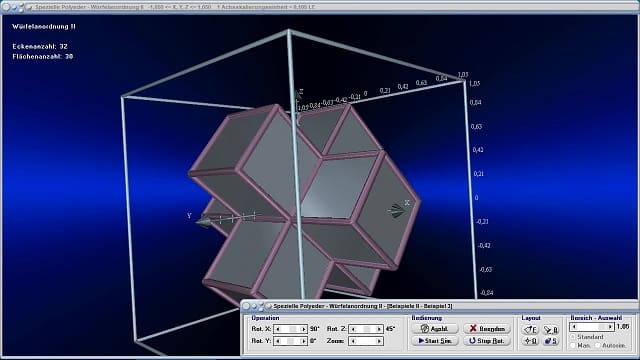Increase Rot. X with right arrow
This screenshot has height=360, width=640.
[x=304, y=329]
